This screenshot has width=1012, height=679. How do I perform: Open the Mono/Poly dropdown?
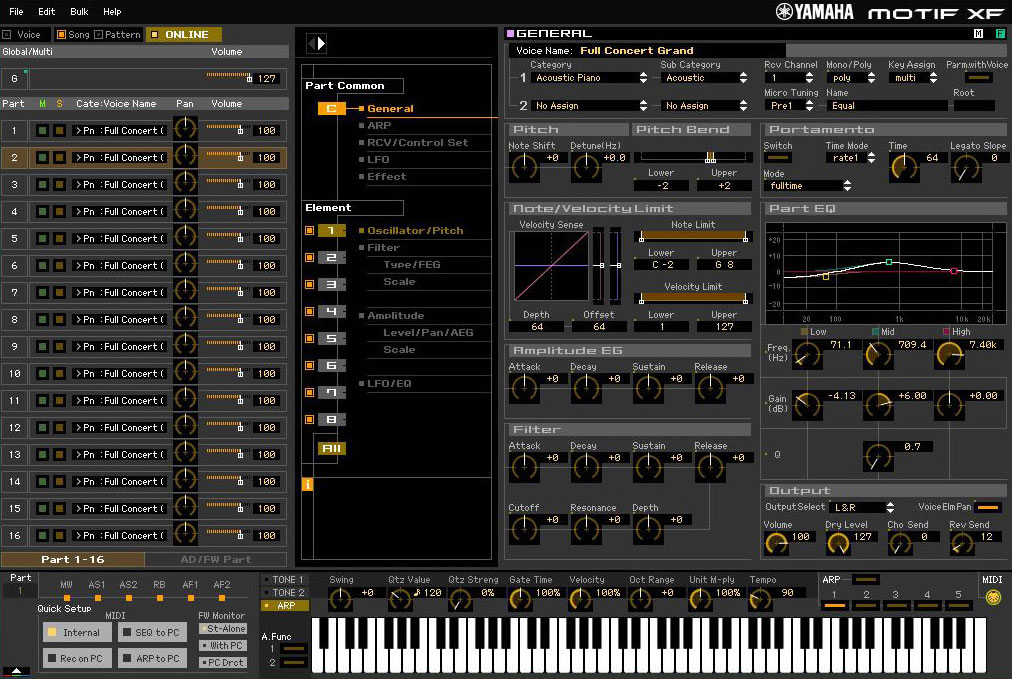point(849,78)
